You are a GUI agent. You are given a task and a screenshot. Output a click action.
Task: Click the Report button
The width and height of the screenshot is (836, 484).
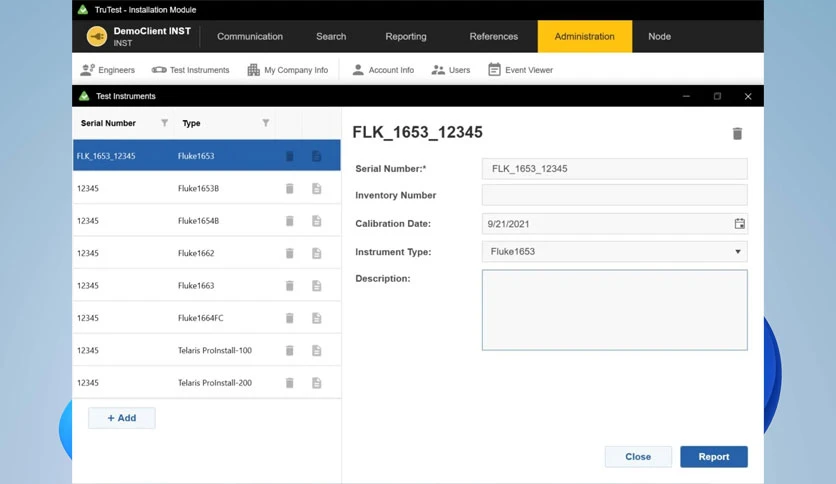tap(714, 457)
